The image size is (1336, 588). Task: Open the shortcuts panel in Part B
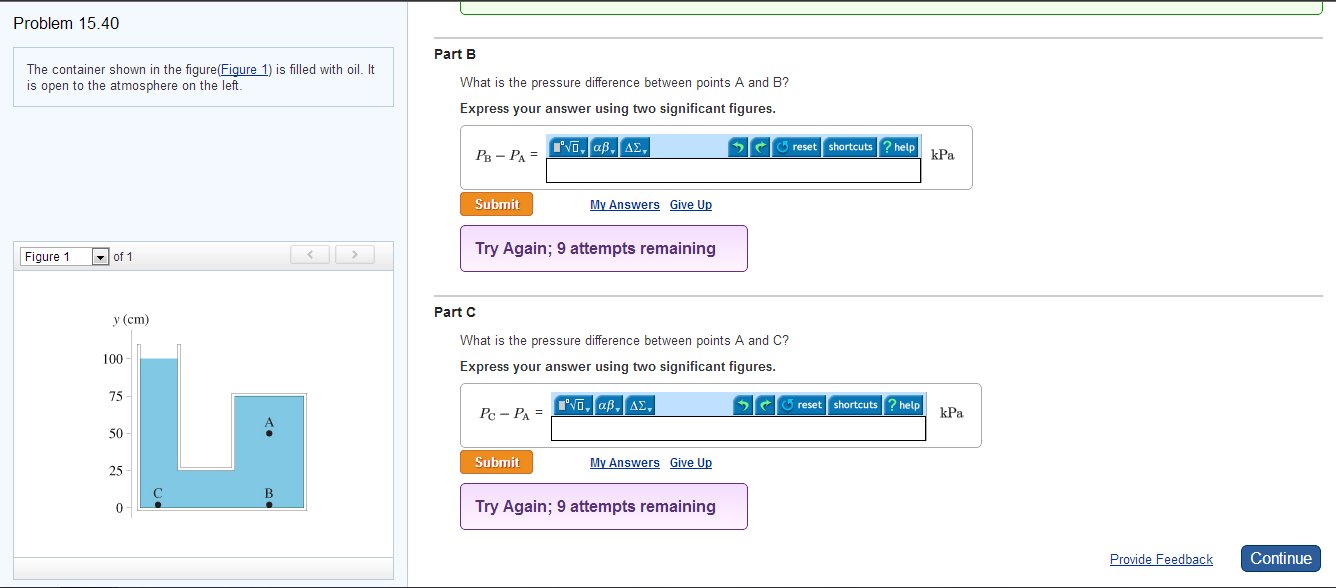click(x=849, y=146)
